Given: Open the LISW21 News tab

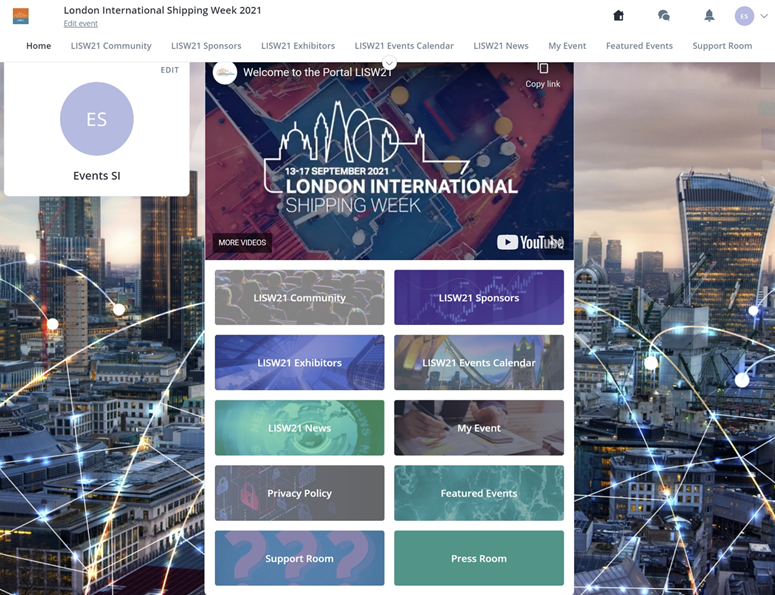Looking at the screenshot, I should 501,46.
